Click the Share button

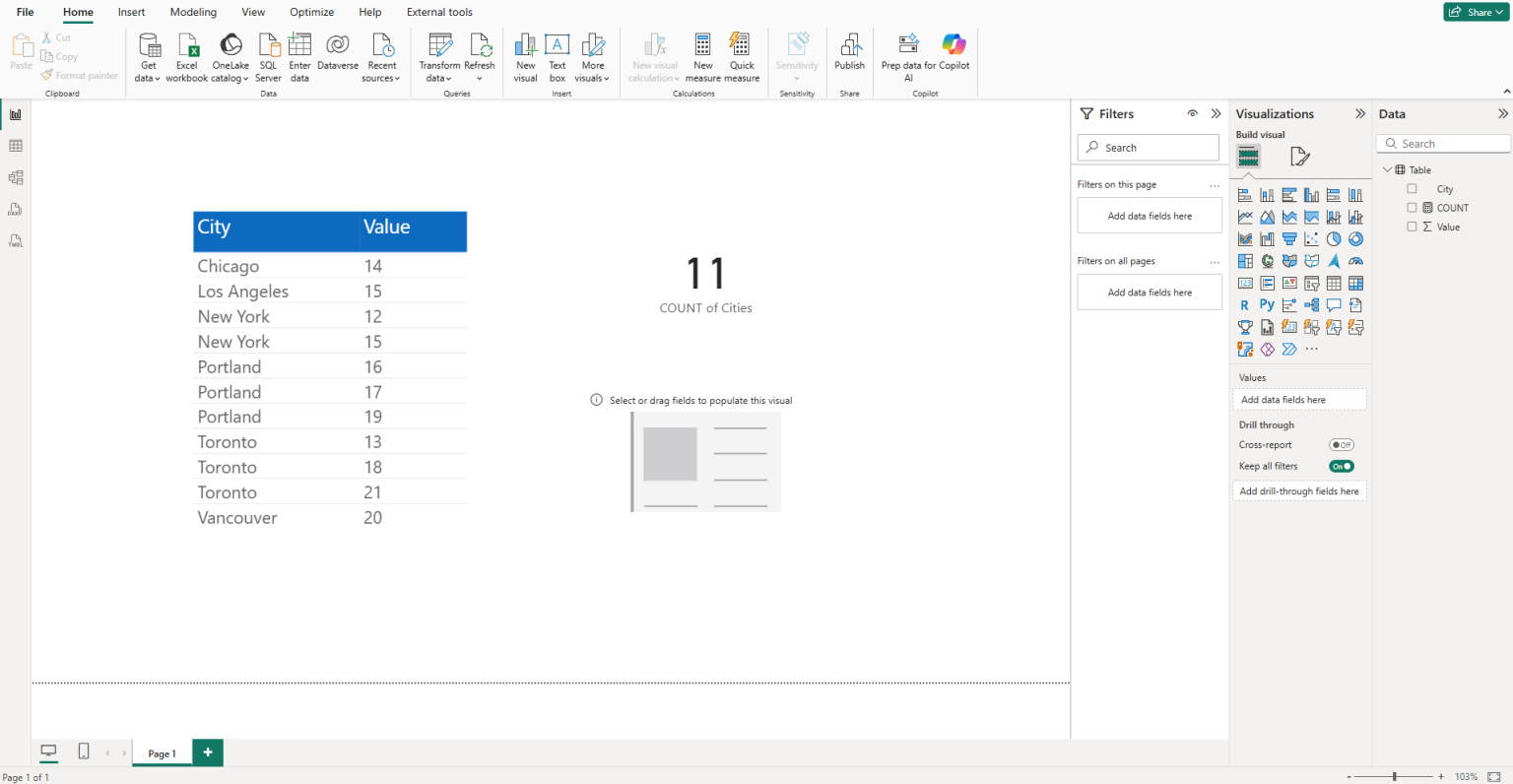point(1475,12)
